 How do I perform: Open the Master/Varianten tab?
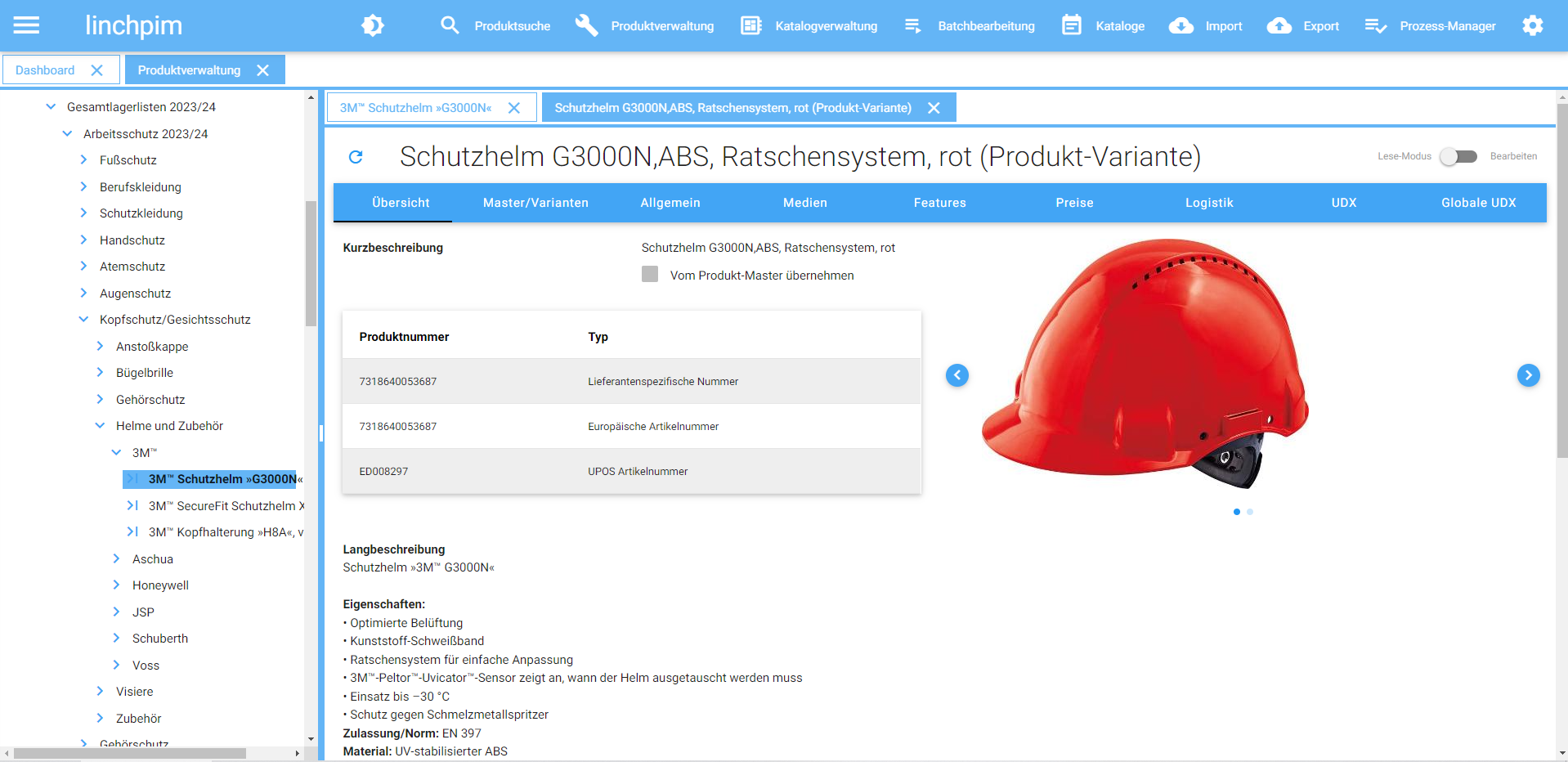pos(535,203)
